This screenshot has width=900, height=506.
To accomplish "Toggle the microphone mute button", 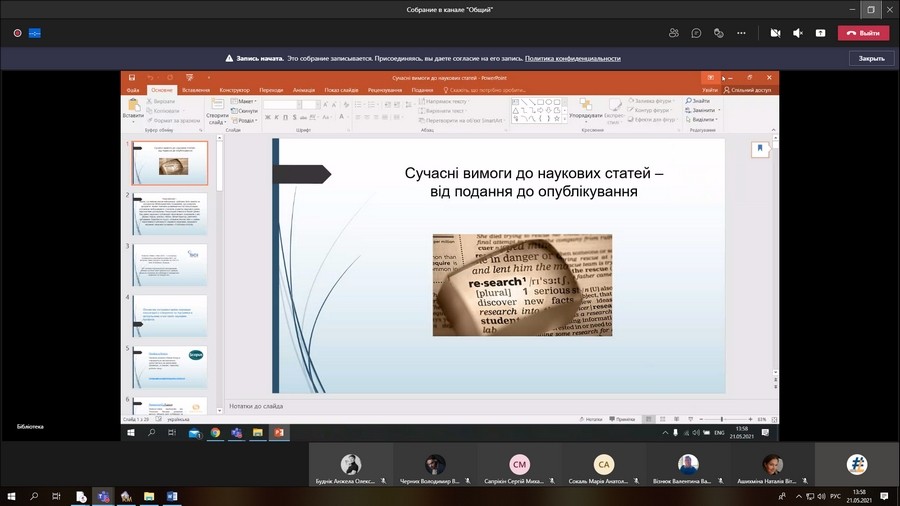I will [797, 33].
